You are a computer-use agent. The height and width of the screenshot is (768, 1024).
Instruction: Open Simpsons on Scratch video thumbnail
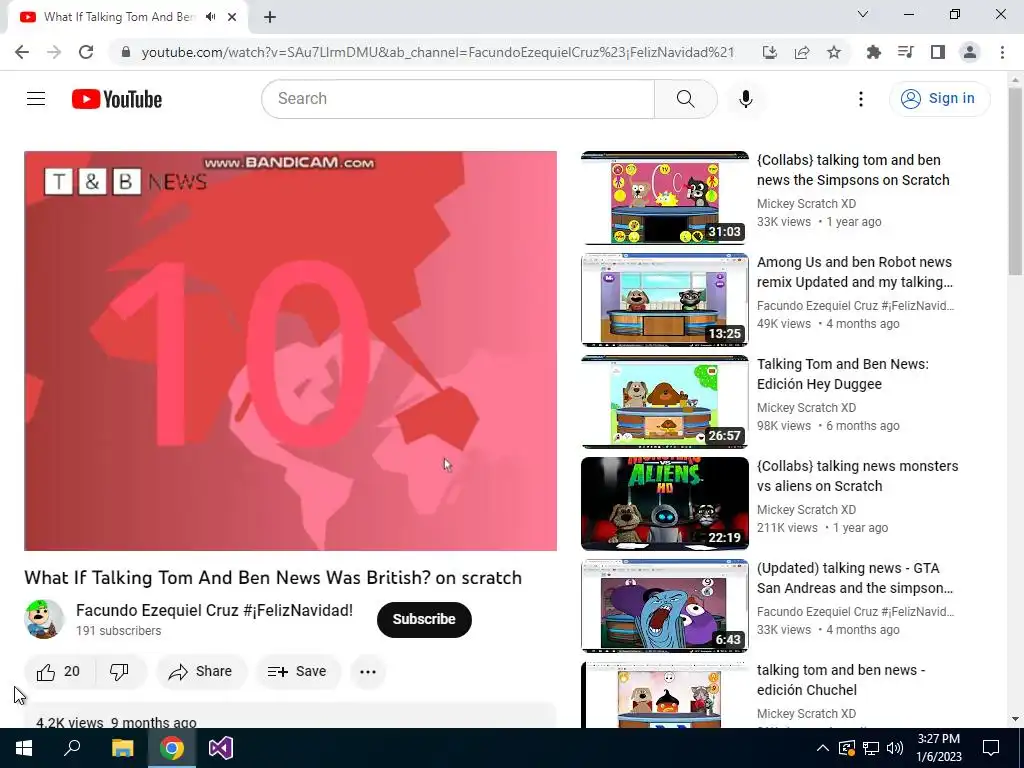[665, 198]
